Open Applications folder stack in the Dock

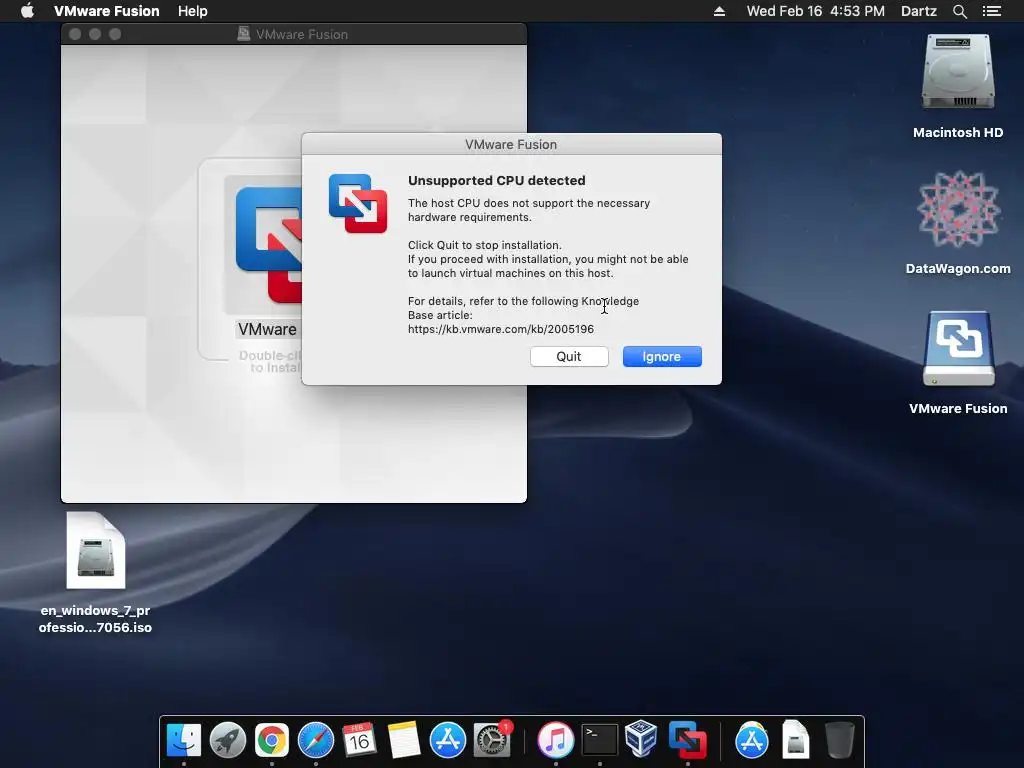coord(752,740)
